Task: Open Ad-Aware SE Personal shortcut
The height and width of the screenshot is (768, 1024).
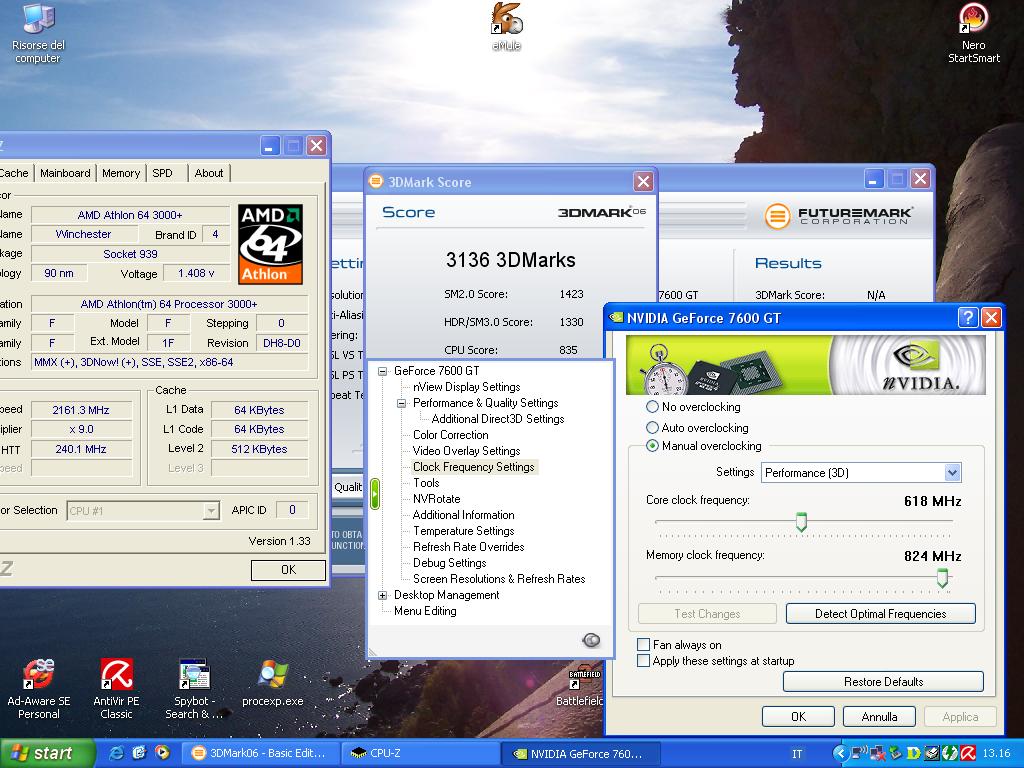Action: [39, 689]
